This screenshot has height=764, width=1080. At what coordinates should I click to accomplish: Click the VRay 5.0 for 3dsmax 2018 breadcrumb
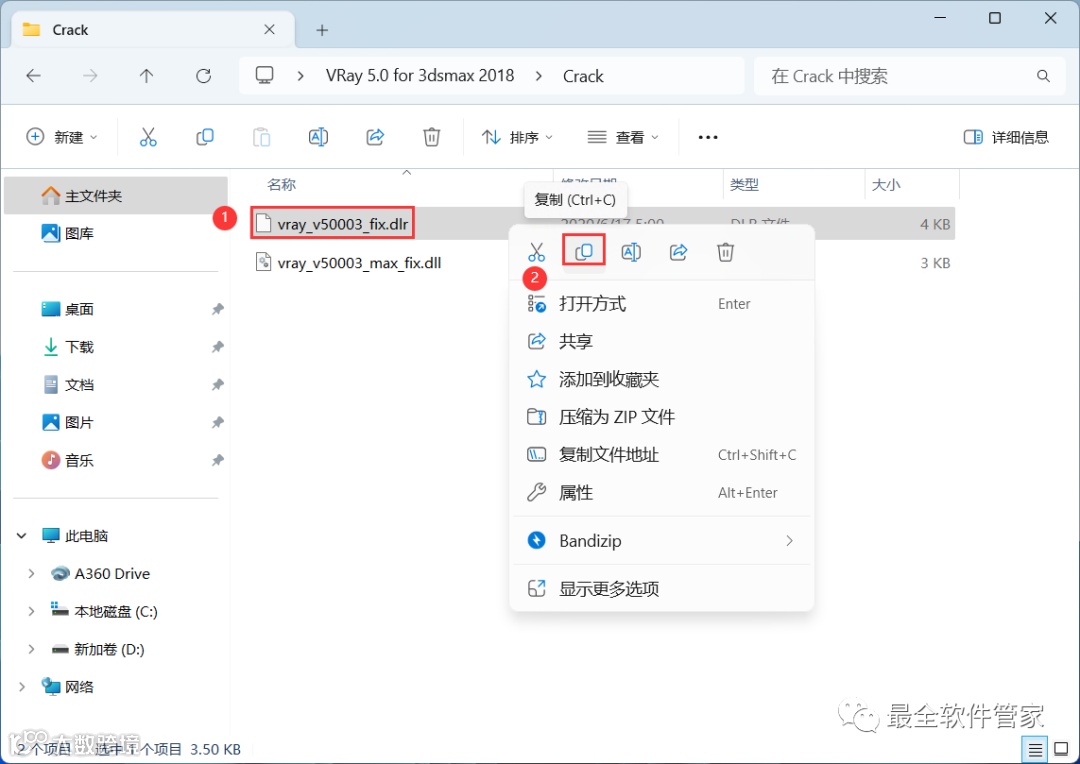tap(420, 76)
